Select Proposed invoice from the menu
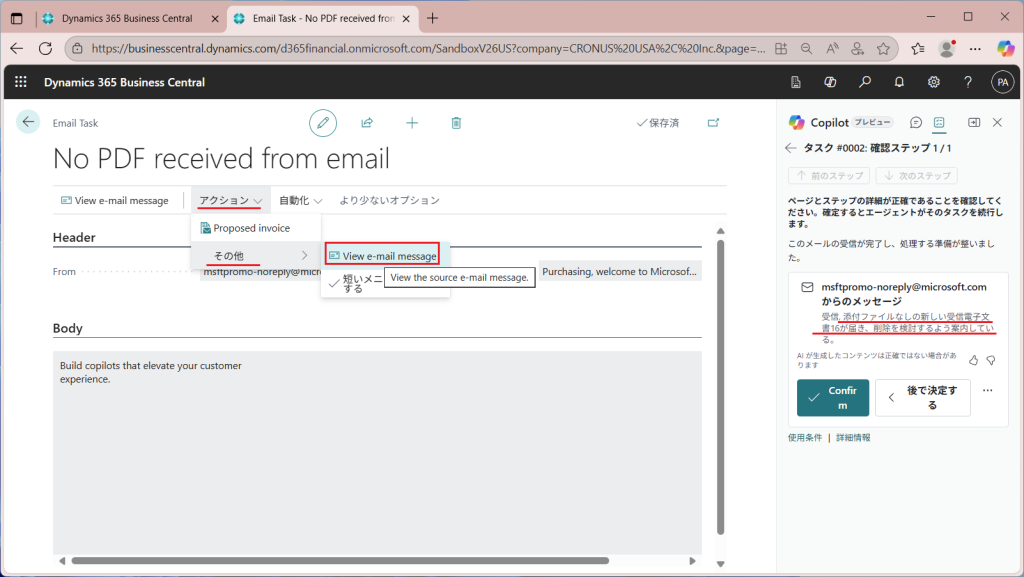The width and height of the screenshot is (1024, 577). point(256,228)
